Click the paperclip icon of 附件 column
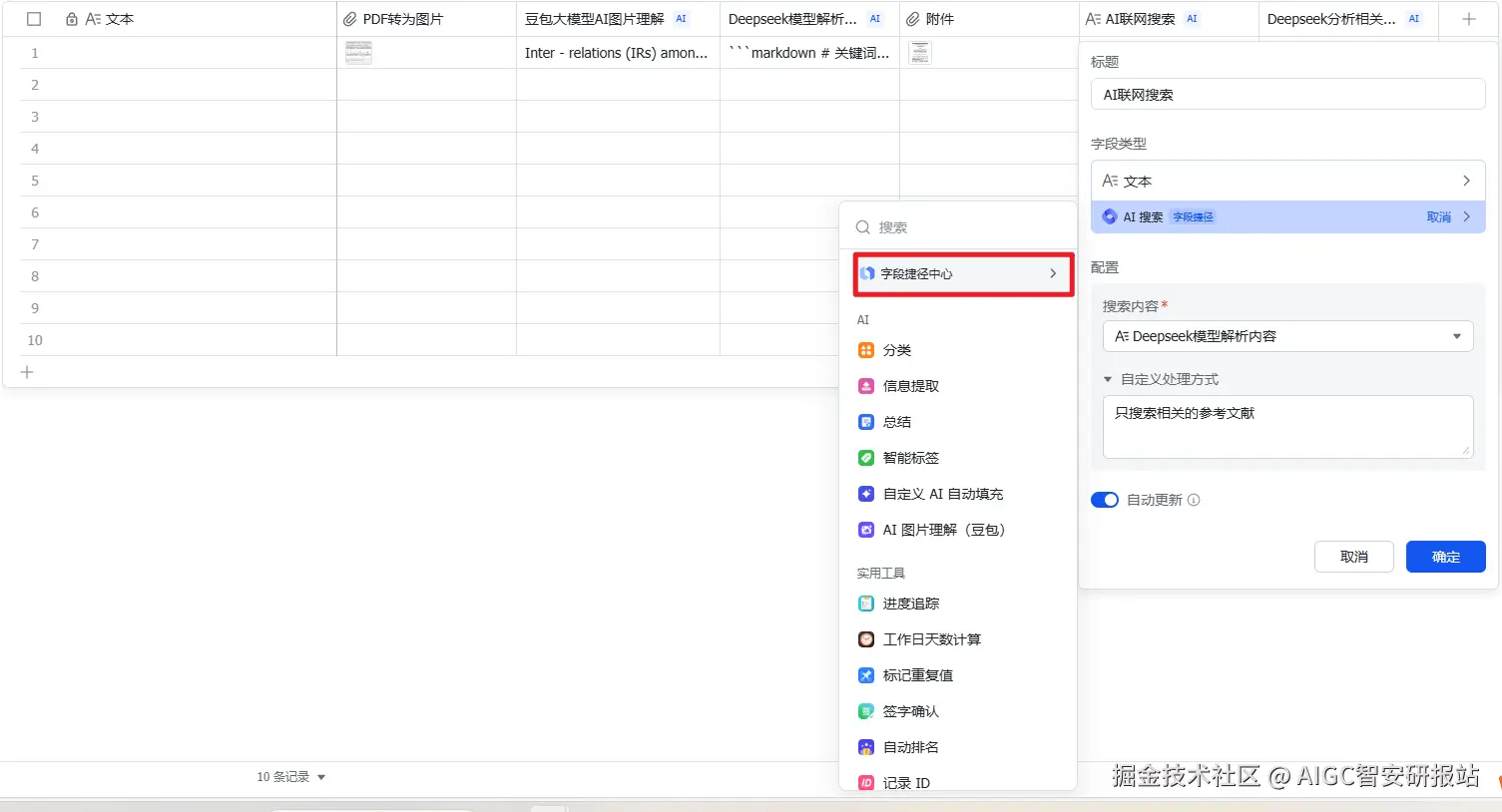The height and width of the screenshot is (812, 1502). pyautogui.click(x=913, y=19)
